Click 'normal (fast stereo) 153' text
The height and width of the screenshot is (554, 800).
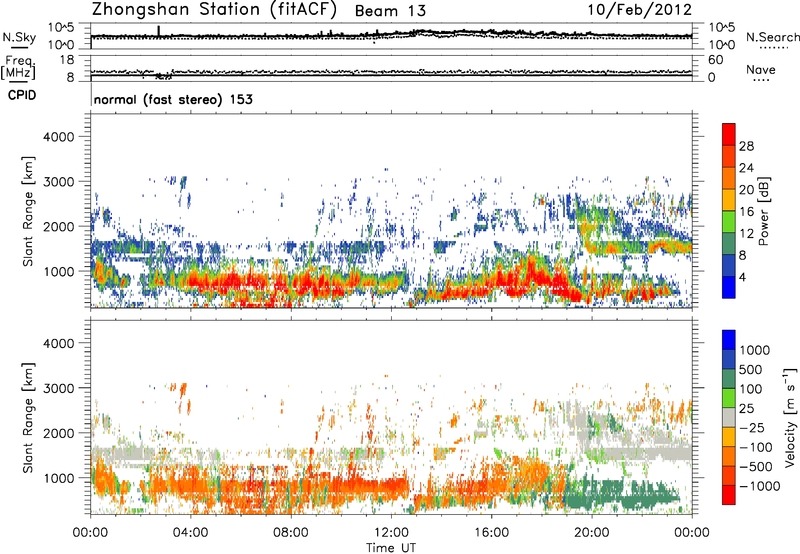[173, 99]
